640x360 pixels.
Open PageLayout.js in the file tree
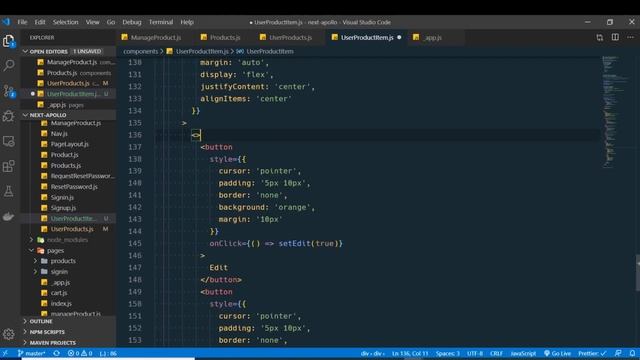(69, 144)
